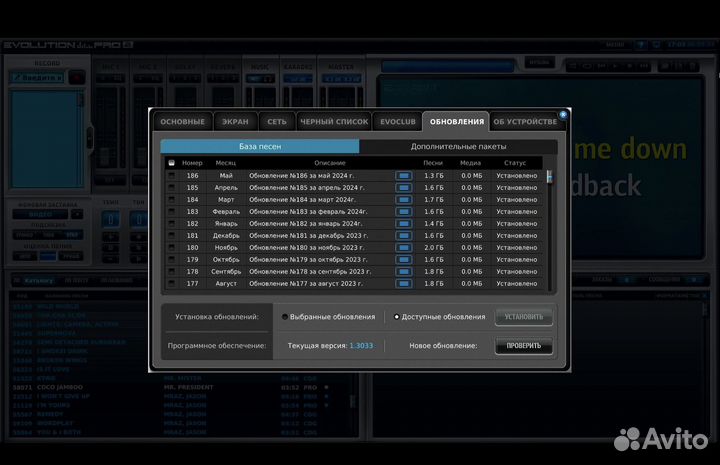The image size is (720, 465).
Task: Go to the "EvoClub" tab
Action: pyautogui.click(x=397, y=122)
